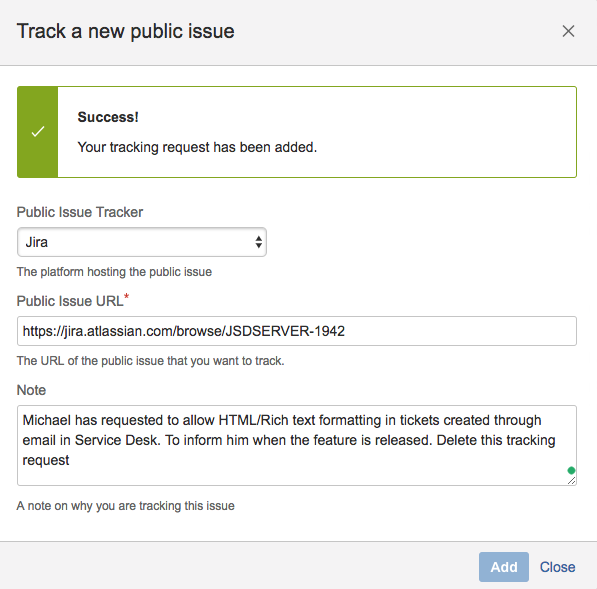Open the Public Issue Tracker dropdown showing Jira
Image resolution: width=597 pixels, height=589 pixels.
142,242
